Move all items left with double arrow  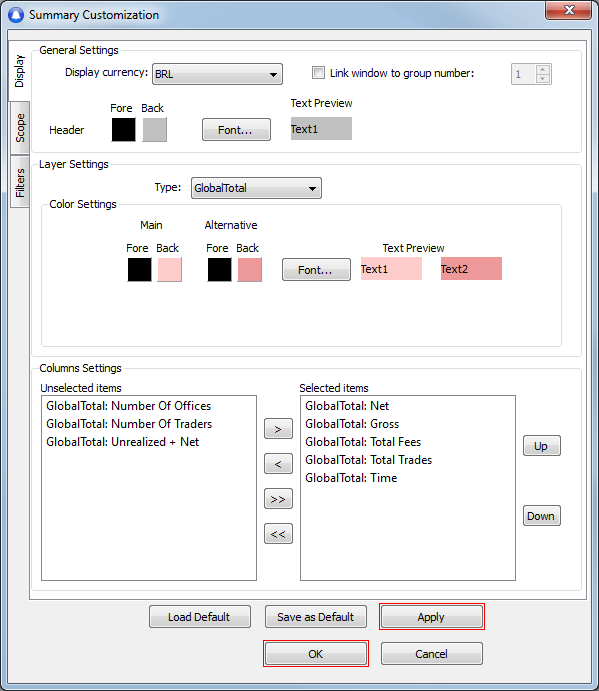pyautogui.click(x=278, y=534)
